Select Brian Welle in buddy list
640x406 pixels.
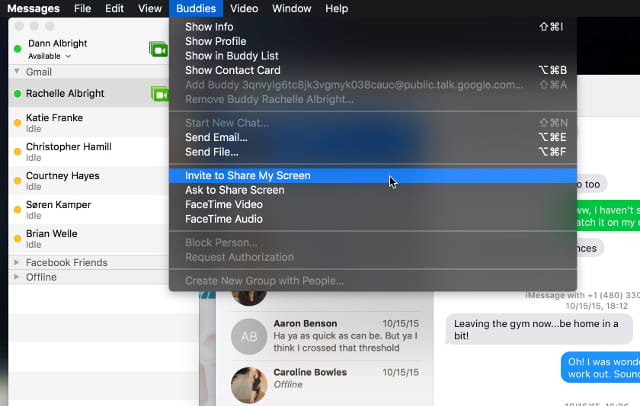point(89,239)
